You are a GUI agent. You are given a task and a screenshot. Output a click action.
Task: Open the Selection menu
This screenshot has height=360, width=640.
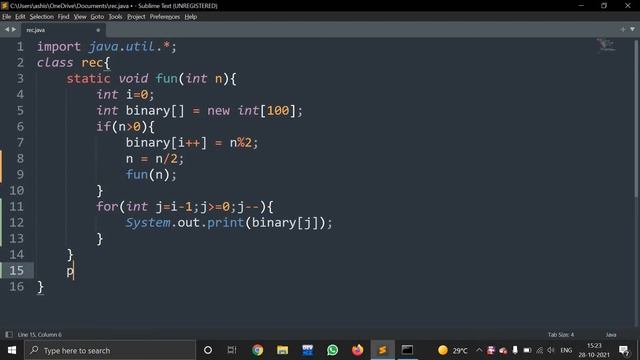[42, 17]
